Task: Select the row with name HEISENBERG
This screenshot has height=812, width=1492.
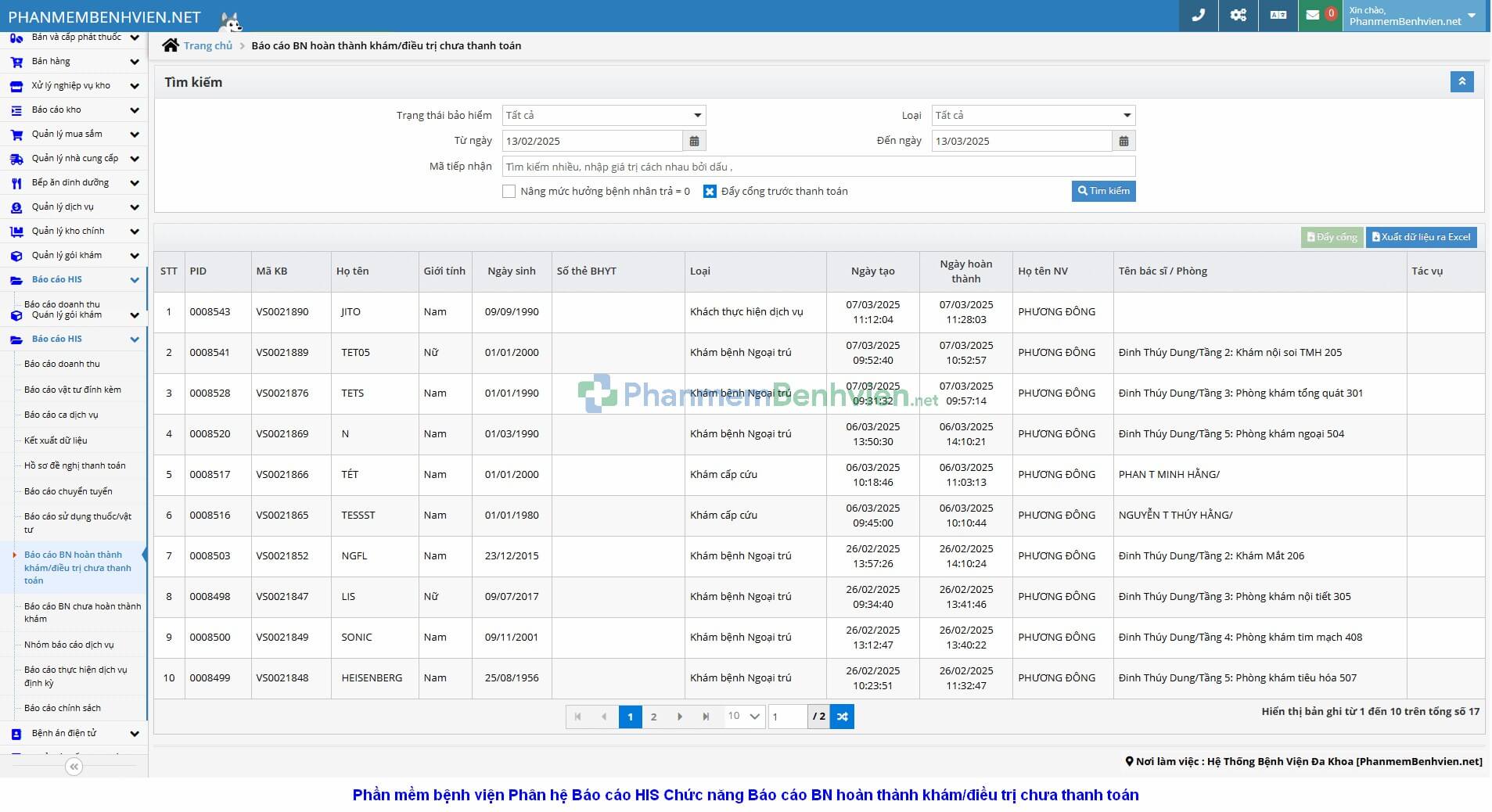Action: [x=819, y=678]
